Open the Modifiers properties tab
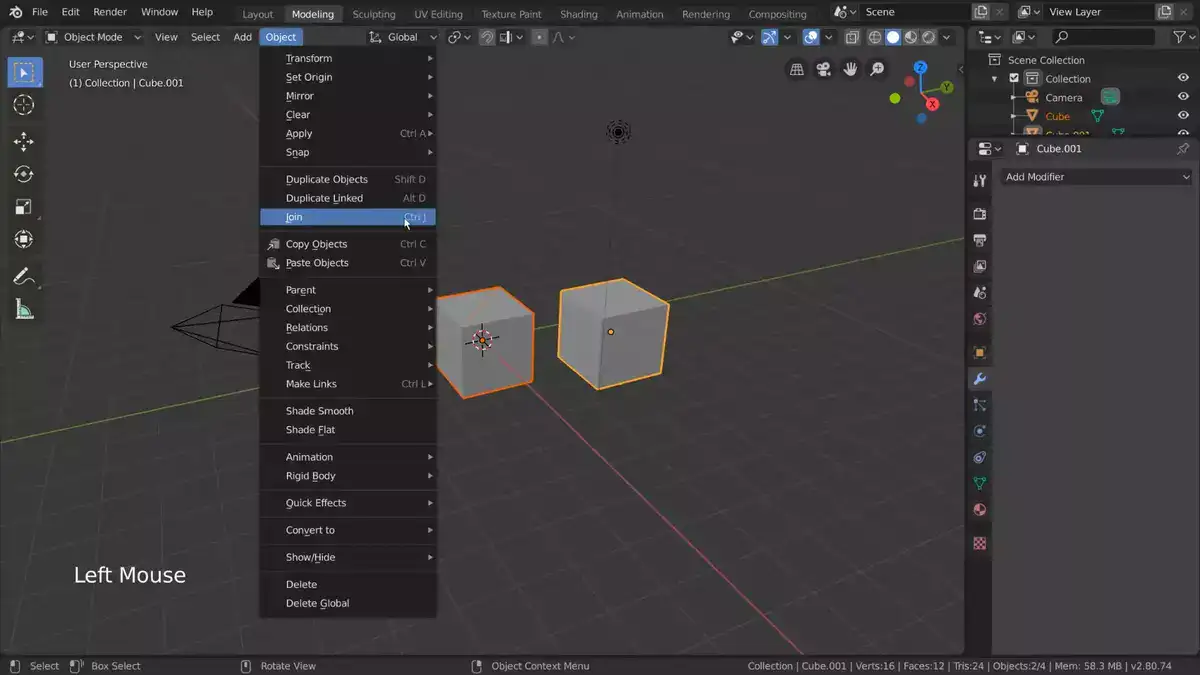Screen dimensions: 1200x675 (980, 379)
